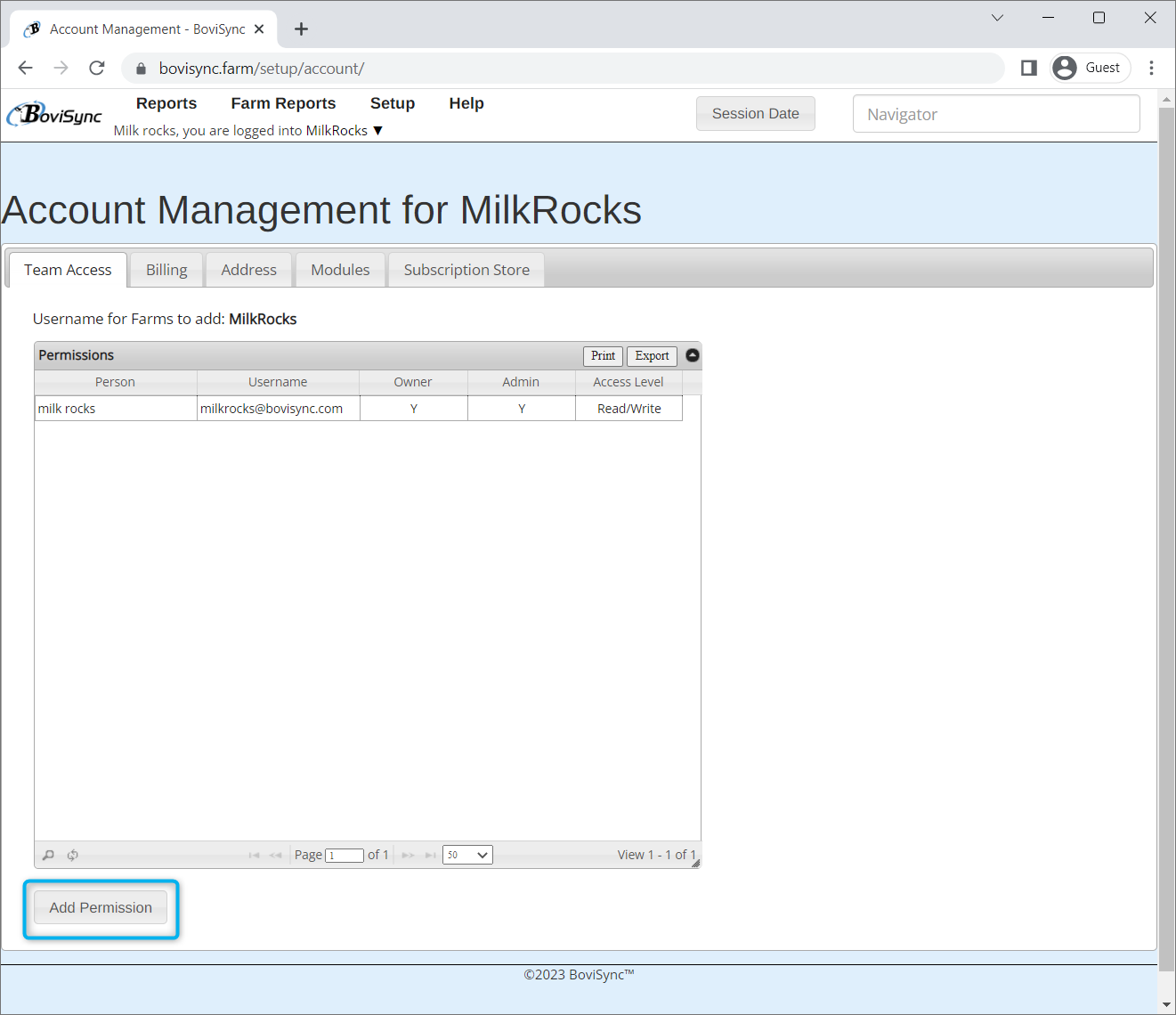This screenshot has width=1176, height=1015.
Task: Click the Session Date button
Action: 755,114
